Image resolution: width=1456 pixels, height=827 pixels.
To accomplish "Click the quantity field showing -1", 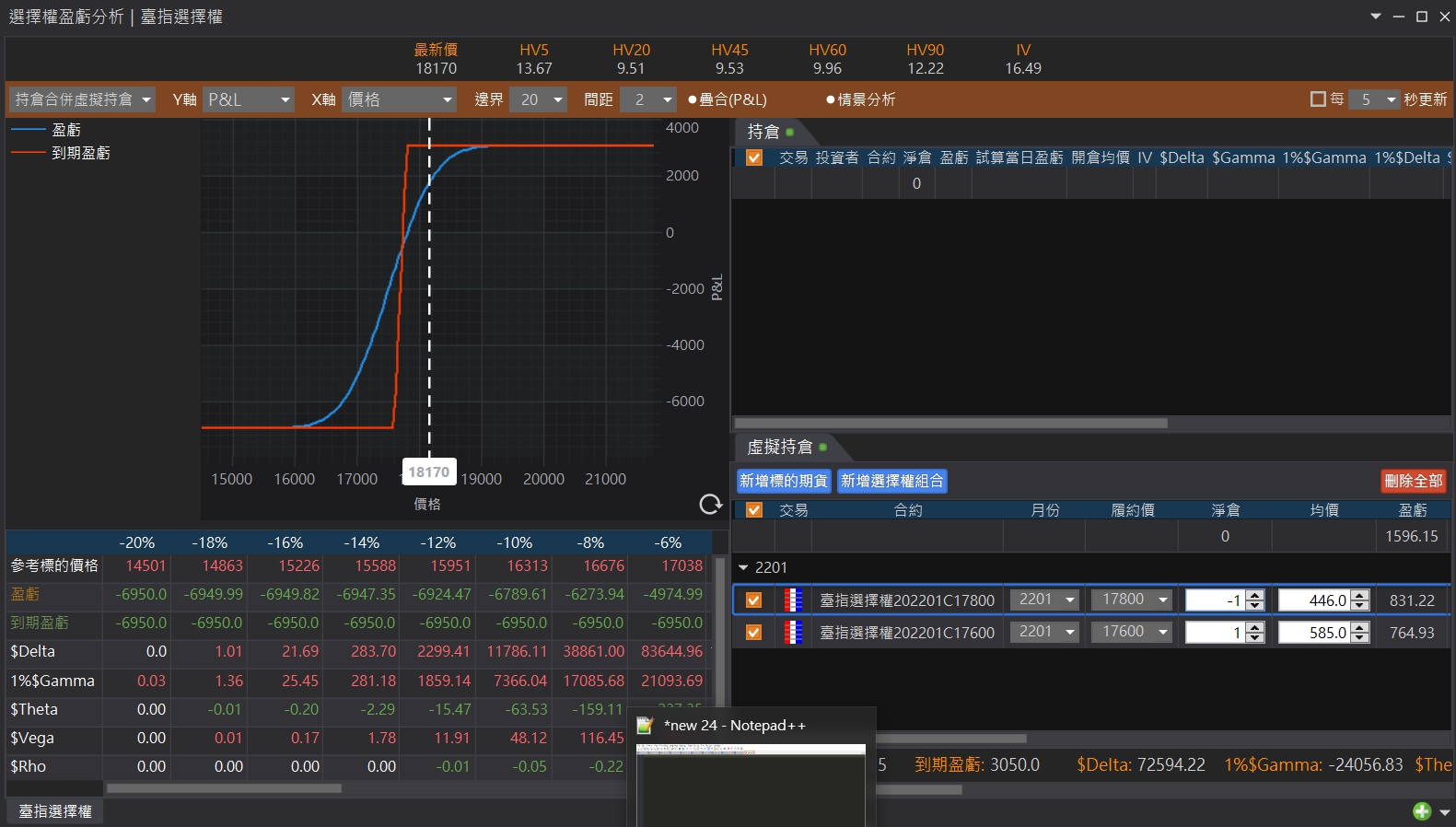I will pyautogui.click(x=1215, y=600).
